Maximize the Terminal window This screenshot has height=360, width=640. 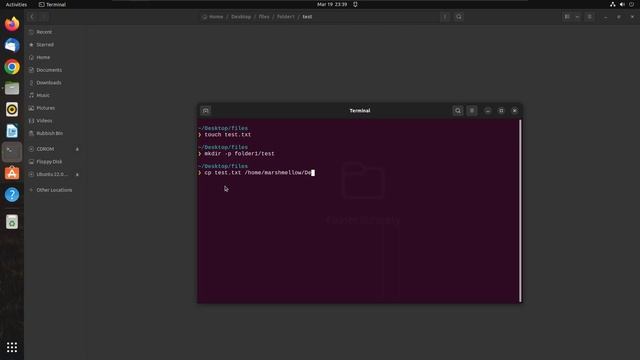[501, 111]
